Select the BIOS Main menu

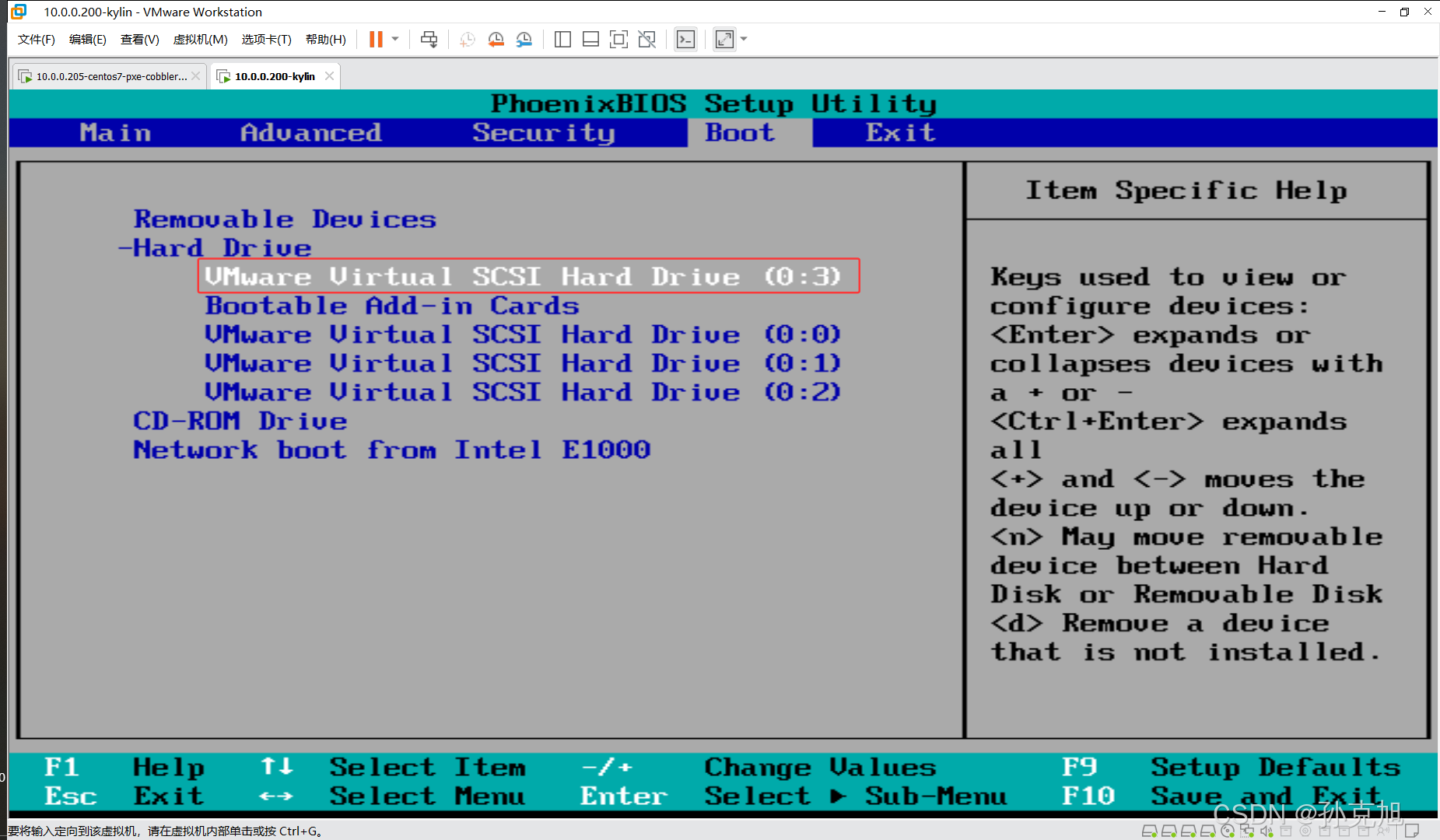pyautogui.click(x=115, y=132)
